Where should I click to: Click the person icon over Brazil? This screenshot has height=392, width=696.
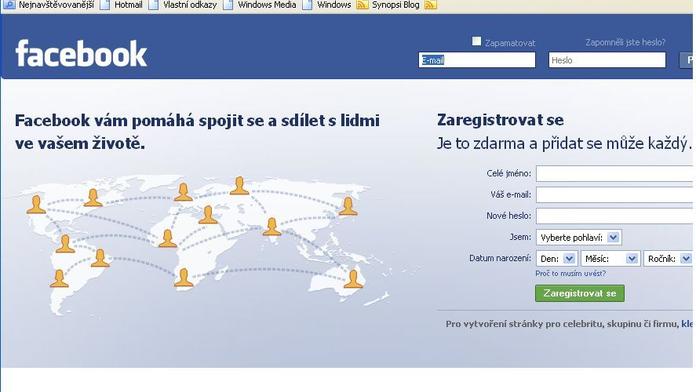point(100,258)
